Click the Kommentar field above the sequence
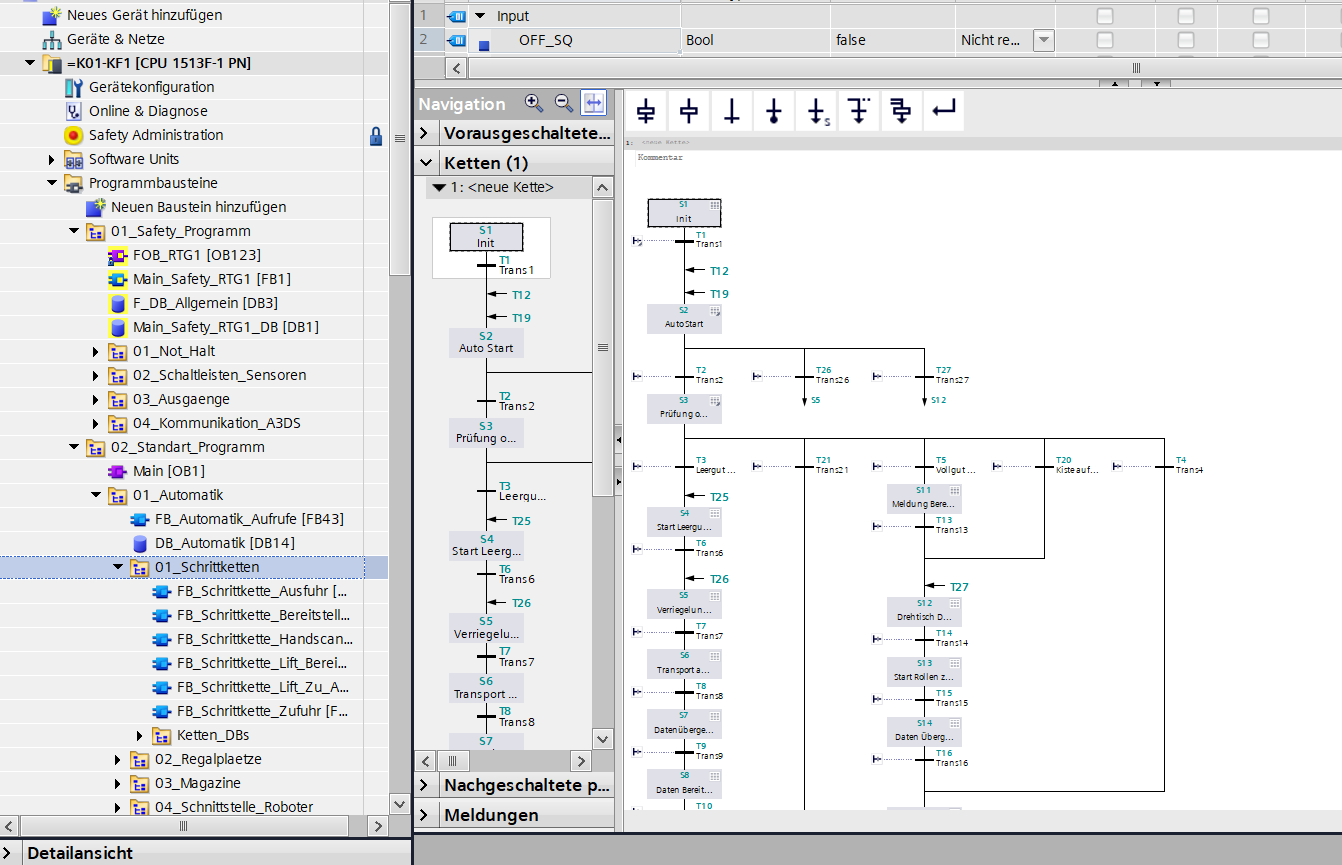This screenshot has width=1342, height=865. coord(660,158)
